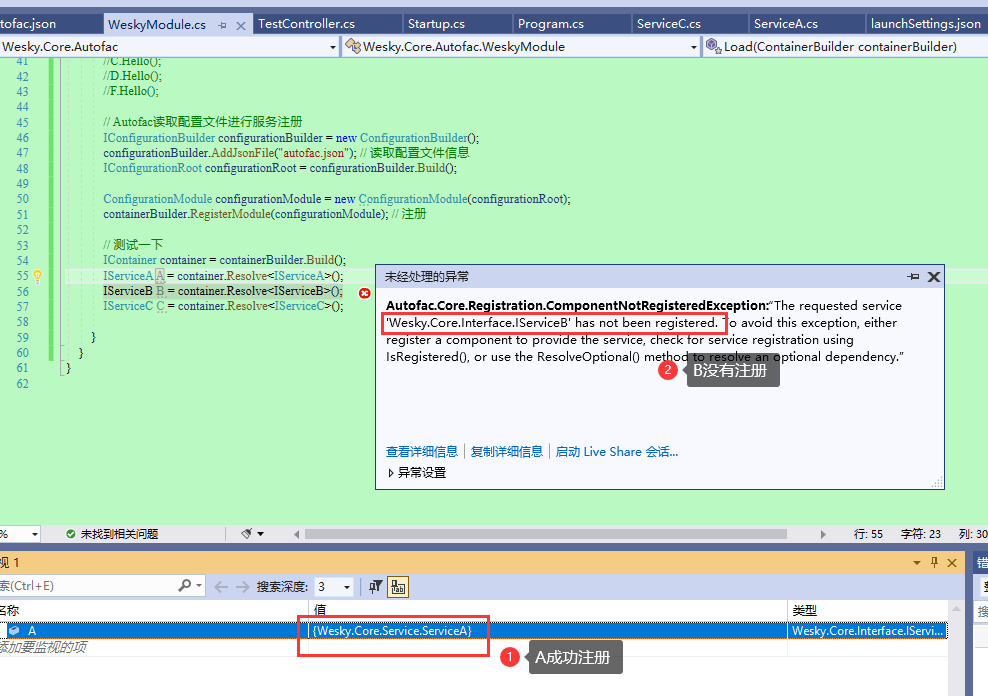The height and width of the screenshot is (696, 988).
Task: Click the back navigation arrow in watch window
Action: tap(222, 587)
